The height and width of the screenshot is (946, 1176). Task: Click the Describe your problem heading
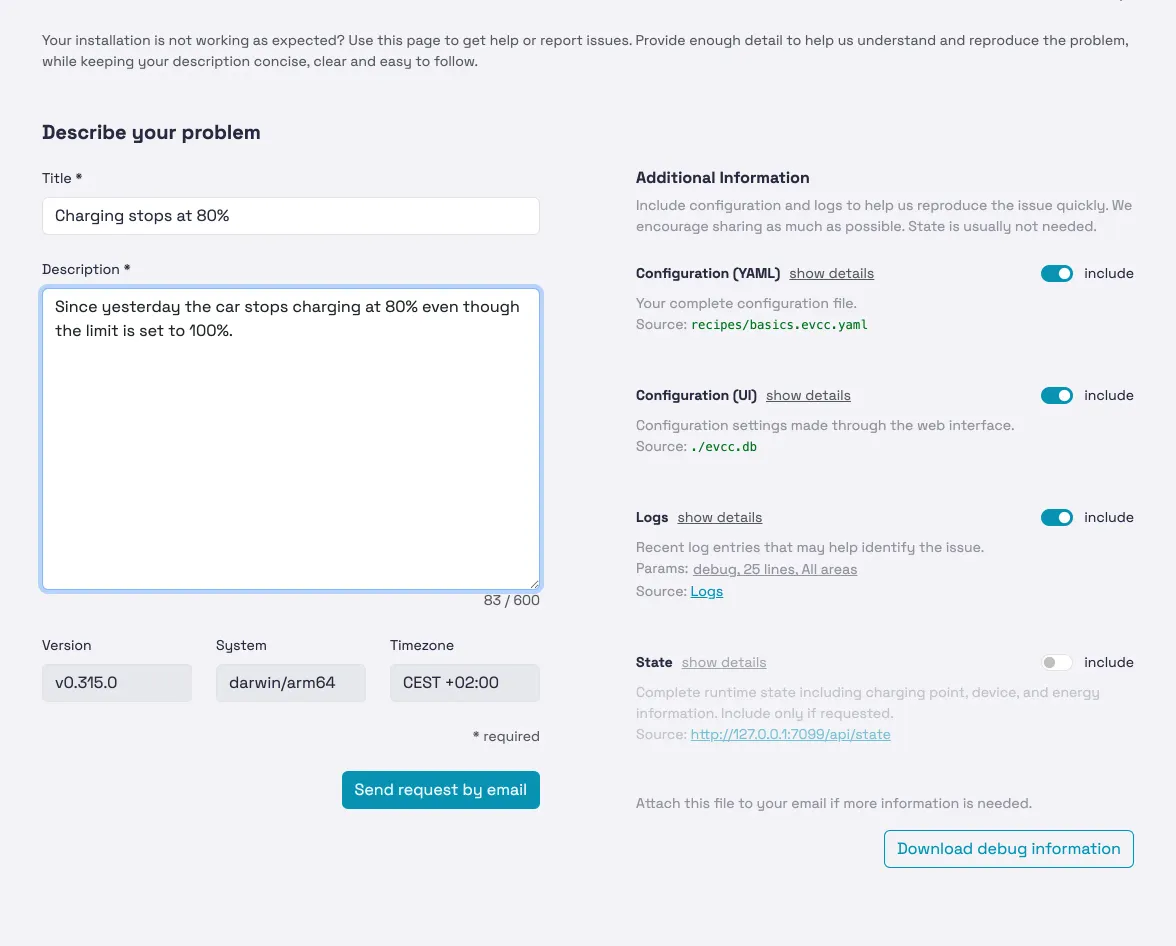(x=152, y=133)
